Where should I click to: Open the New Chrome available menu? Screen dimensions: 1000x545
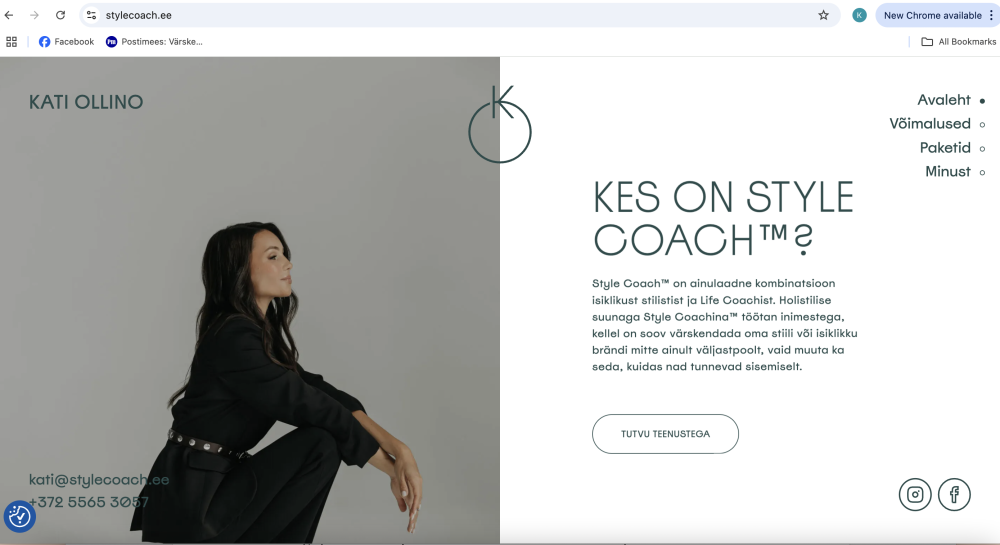click(x=937, y=15)
